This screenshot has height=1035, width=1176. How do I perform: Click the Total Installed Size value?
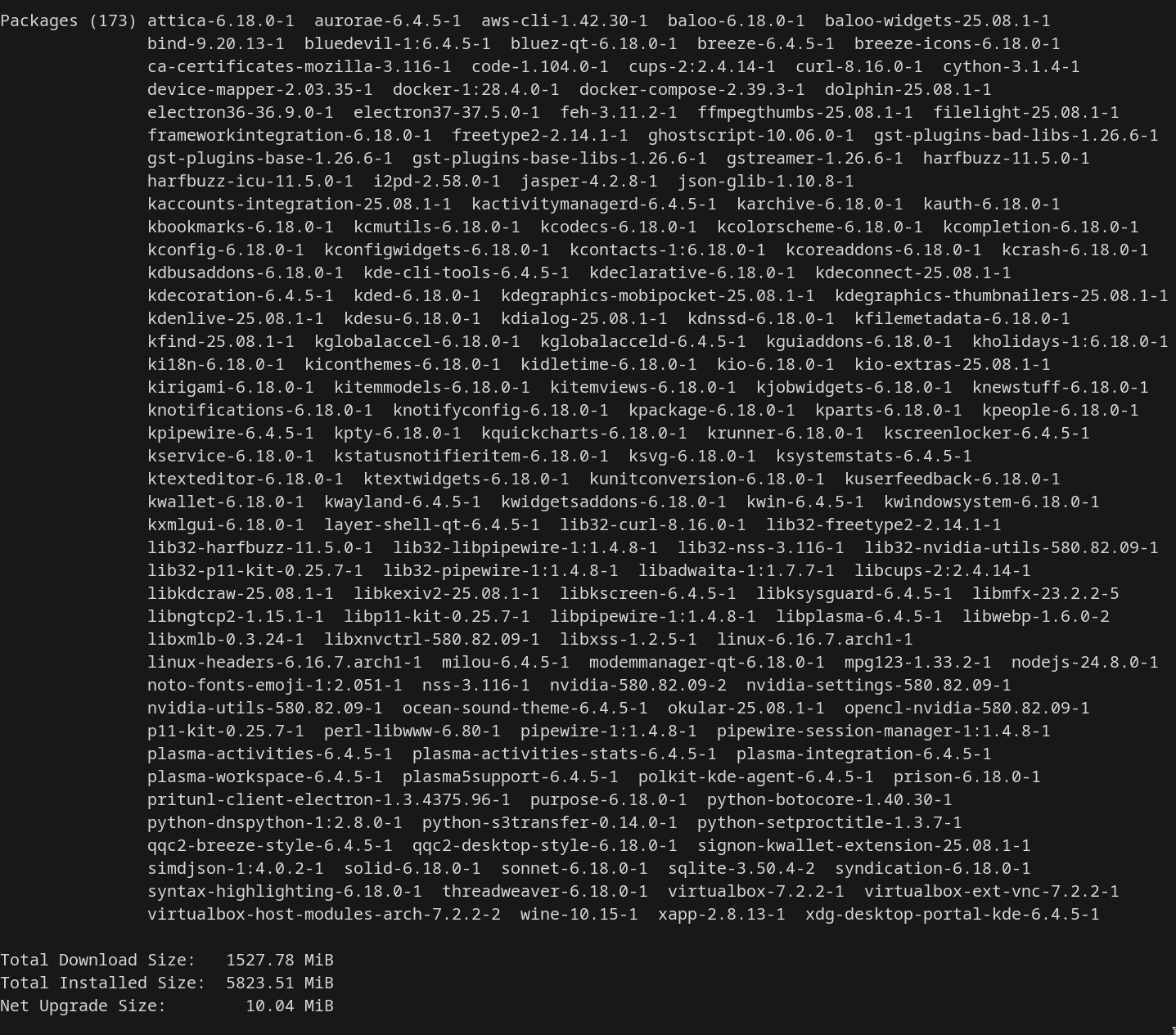click(x=280, y=983)
